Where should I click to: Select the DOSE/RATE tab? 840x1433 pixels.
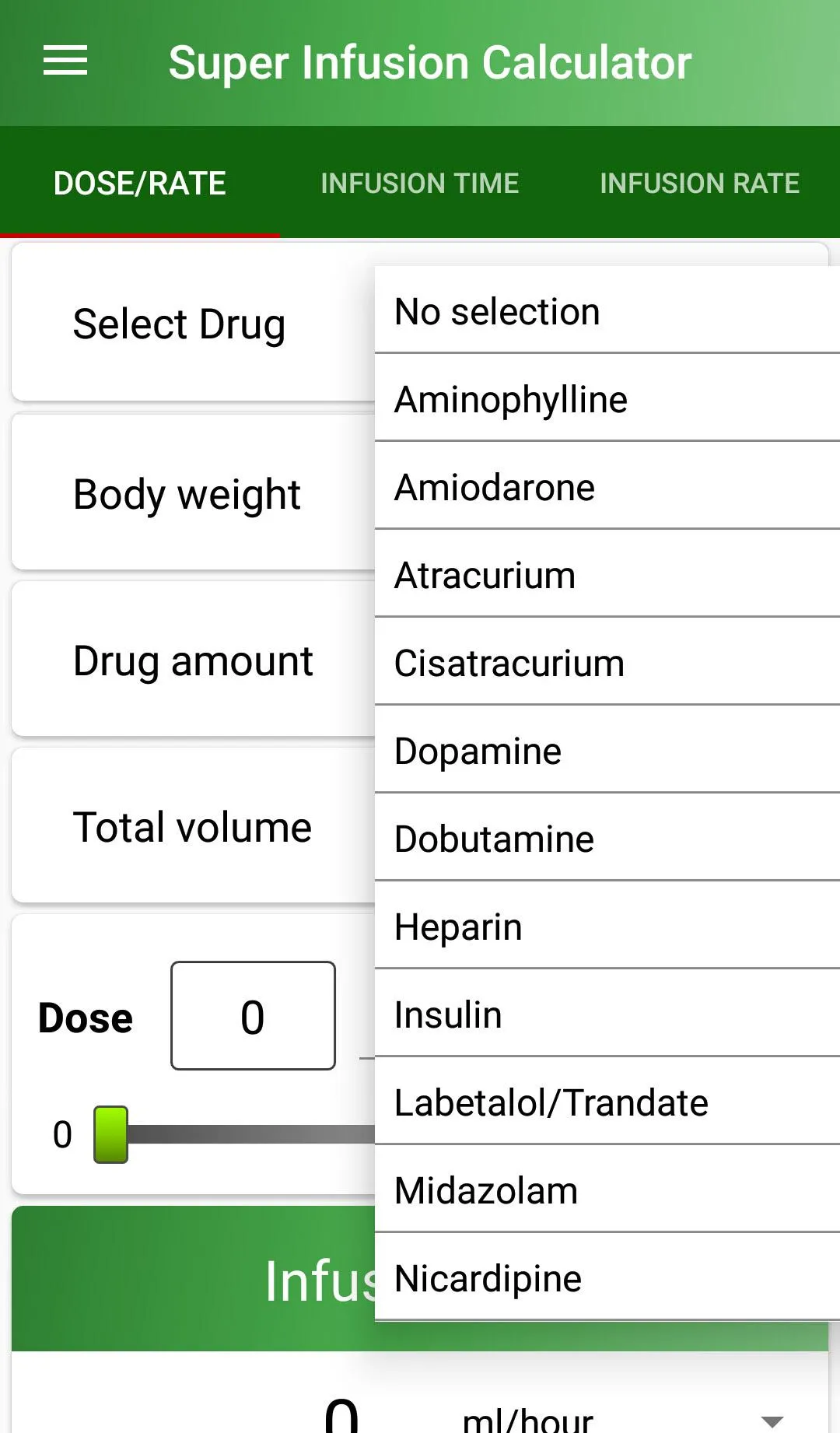tap(140, 184)
